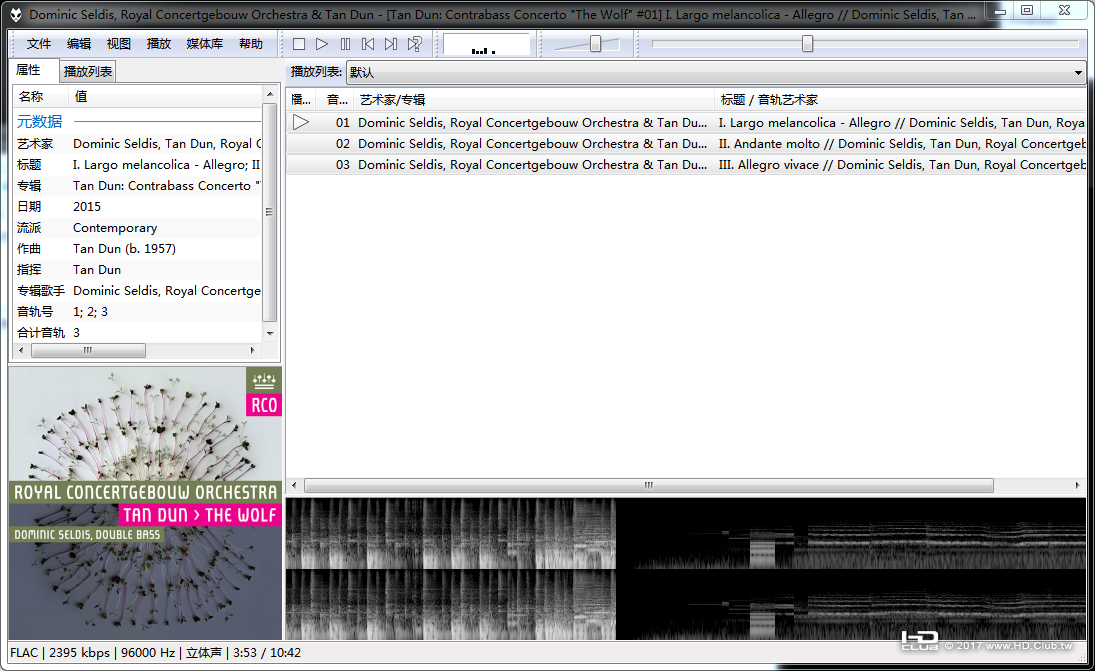Click the now-playing arrow indicator on track 01
This screenshot has height=671, width=1095.
tap(301, 123)
